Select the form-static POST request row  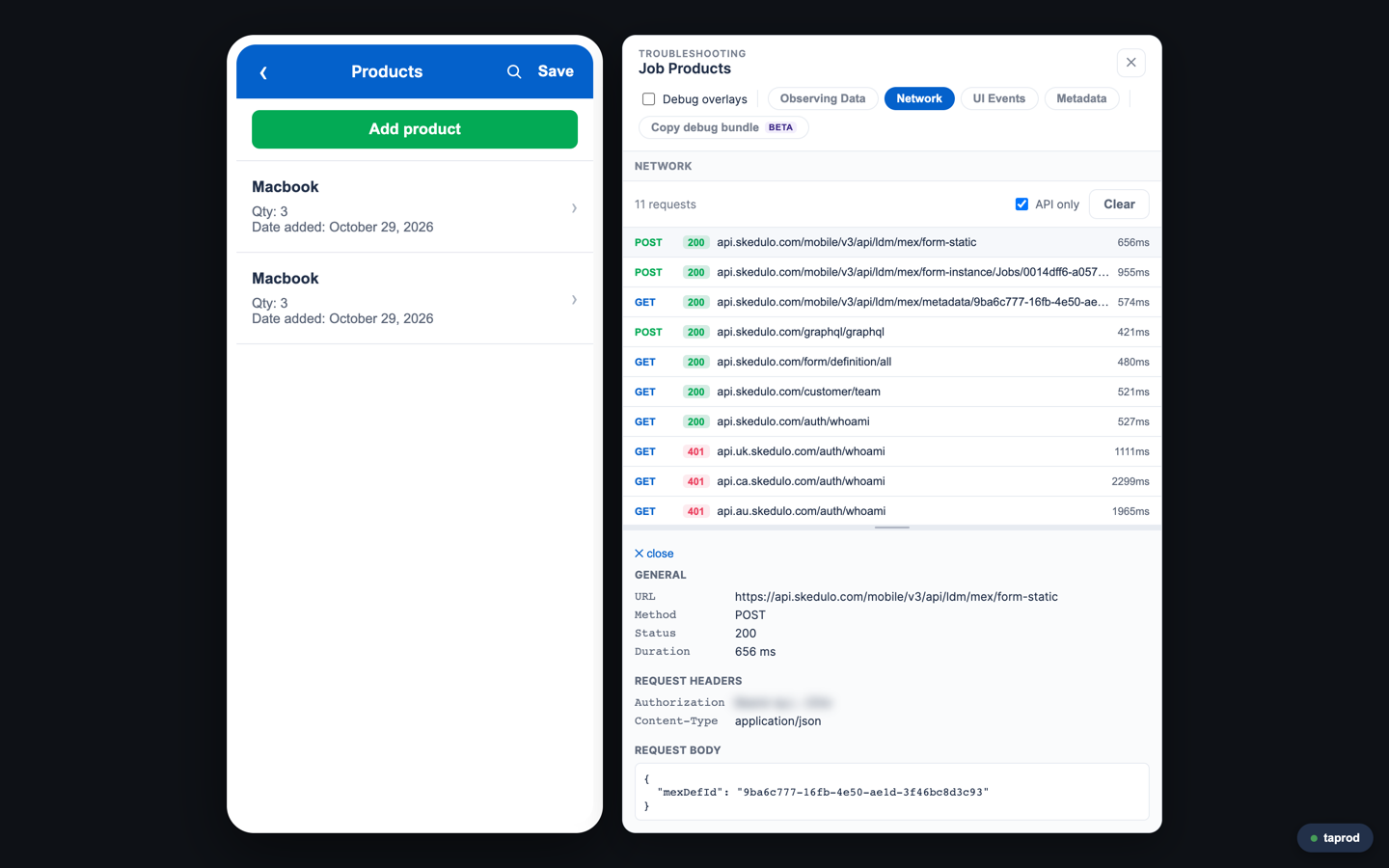pos(892,242)
